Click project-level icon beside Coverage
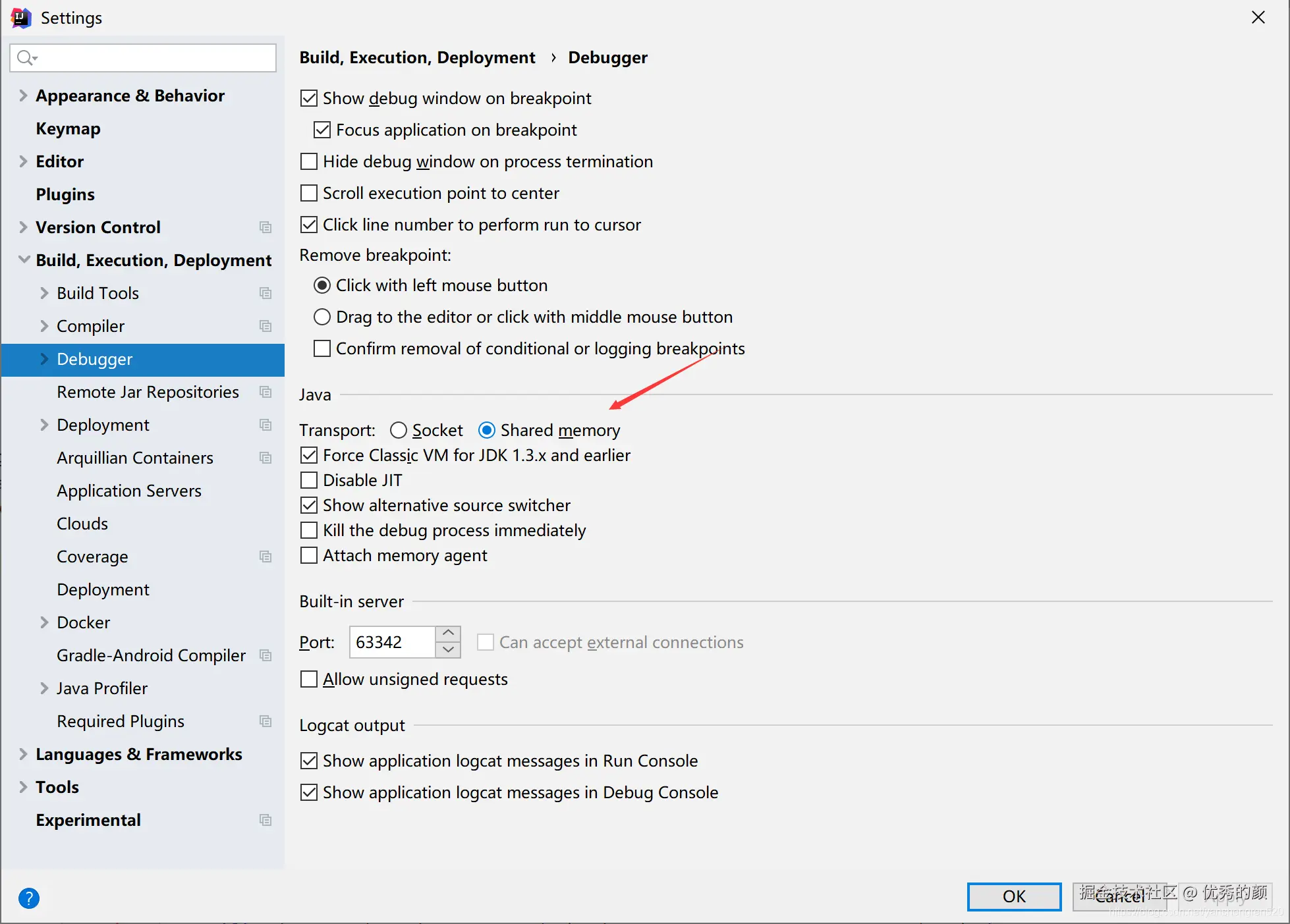The height and width of the screenshot is (924, 1290). pos(266,557)
